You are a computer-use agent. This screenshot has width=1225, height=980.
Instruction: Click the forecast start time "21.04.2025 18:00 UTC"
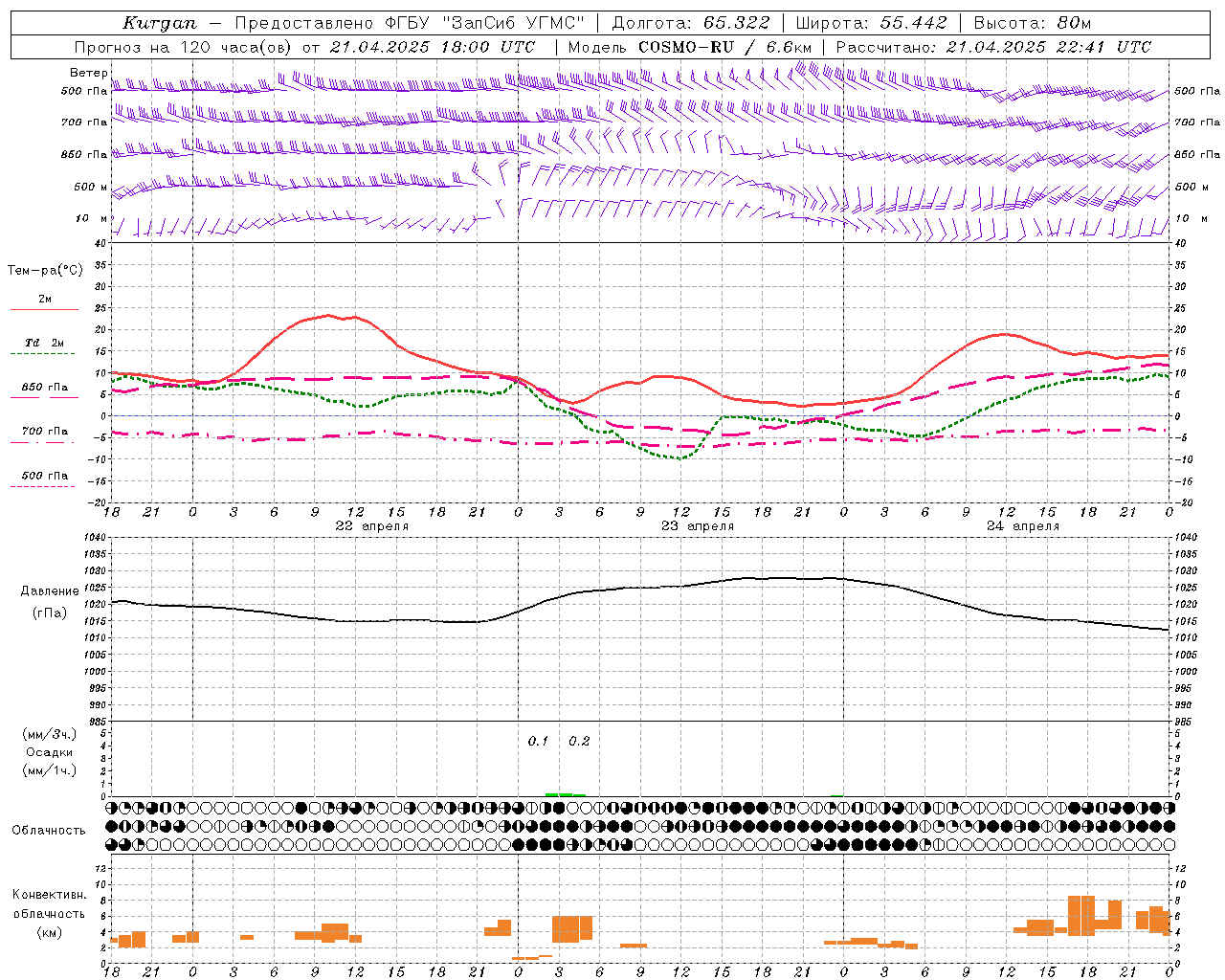432,47
